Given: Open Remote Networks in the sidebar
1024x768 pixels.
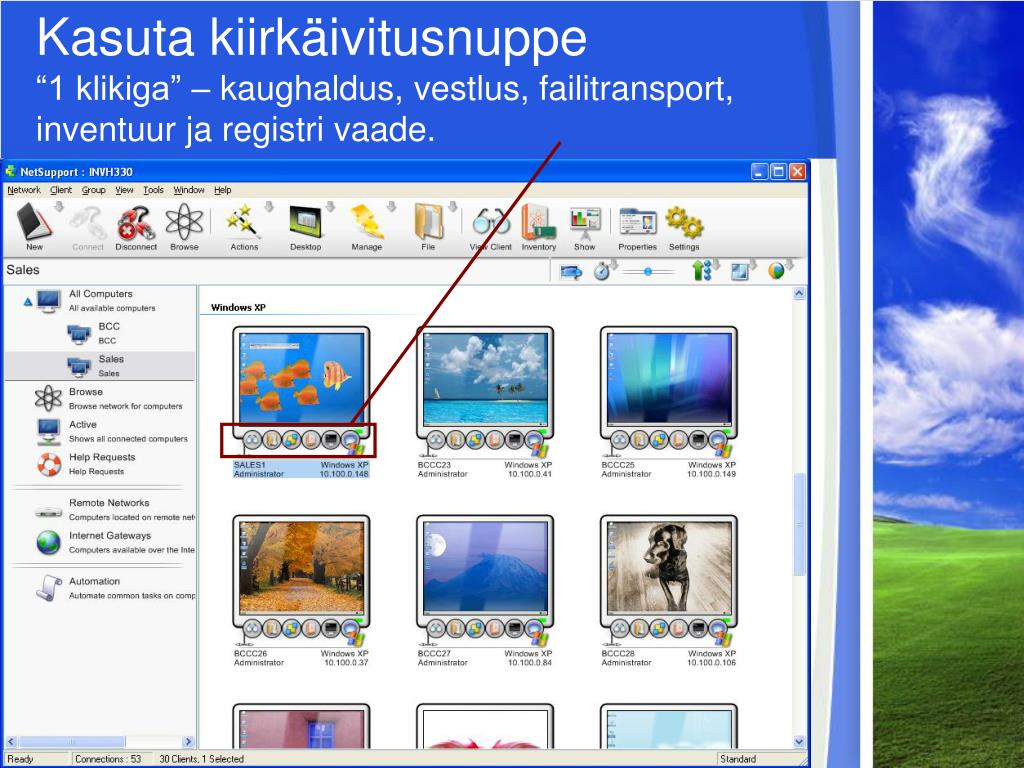Looking at the screenshot, I should (114, 509).
